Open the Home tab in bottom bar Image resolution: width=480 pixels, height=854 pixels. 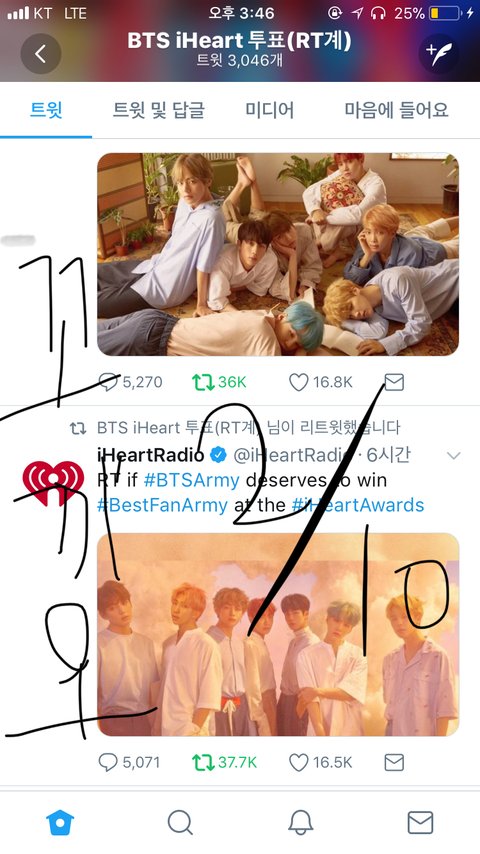(x=59, y=822)
